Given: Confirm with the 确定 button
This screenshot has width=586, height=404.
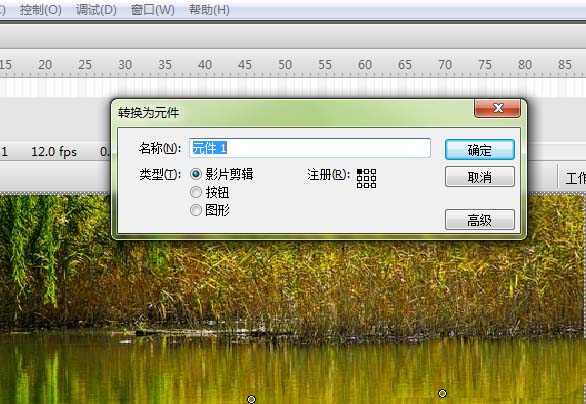Looking at the screenshot, I should click(480, 149).
